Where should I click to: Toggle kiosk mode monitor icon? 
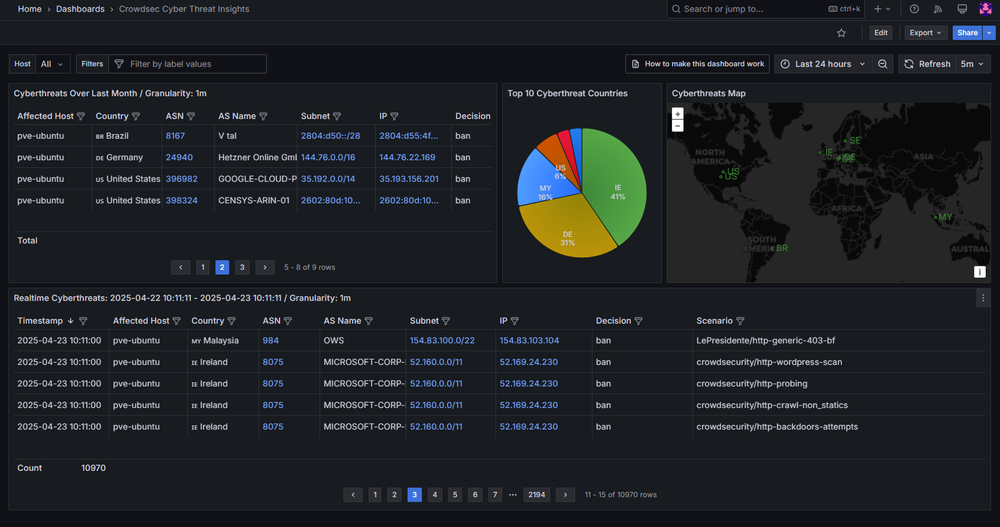point(962,9)
